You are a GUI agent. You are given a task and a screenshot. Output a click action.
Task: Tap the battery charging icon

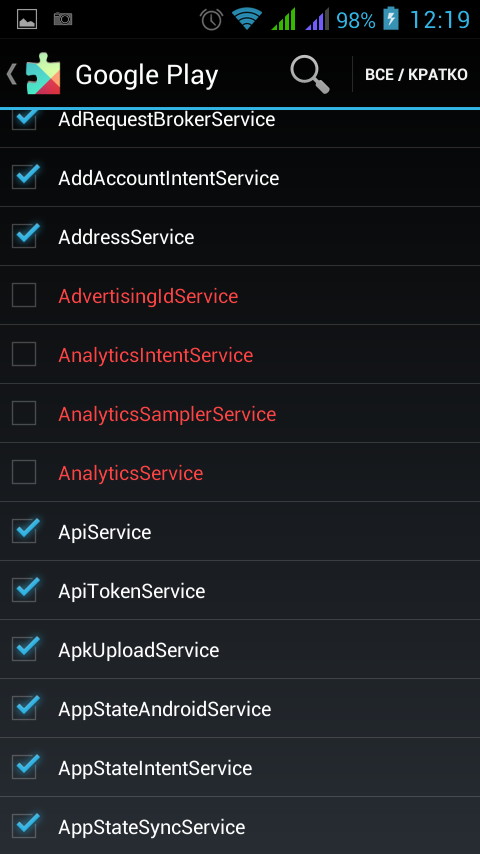click(x=391, y=19)
